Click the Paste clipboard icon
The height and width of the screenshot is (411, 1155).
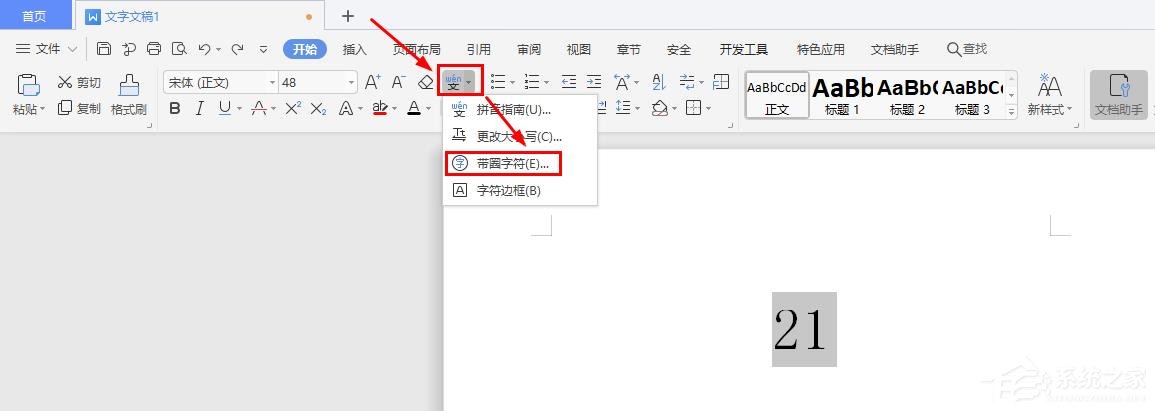pos(27,85)
